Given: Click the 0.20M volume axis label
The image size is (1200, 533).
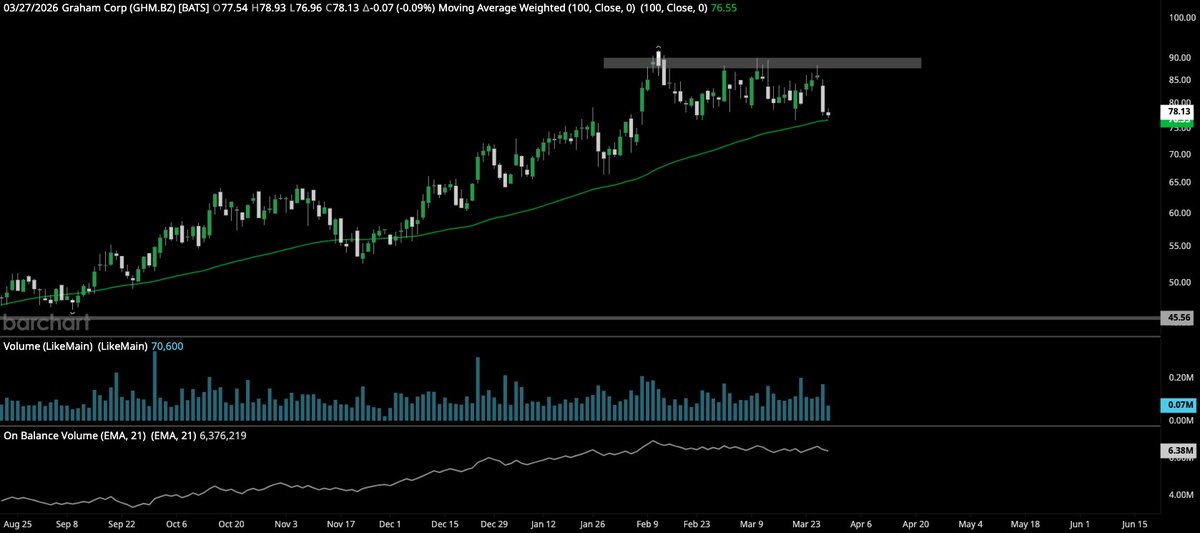Looking at the screenshot, I should click(1180, 378).
